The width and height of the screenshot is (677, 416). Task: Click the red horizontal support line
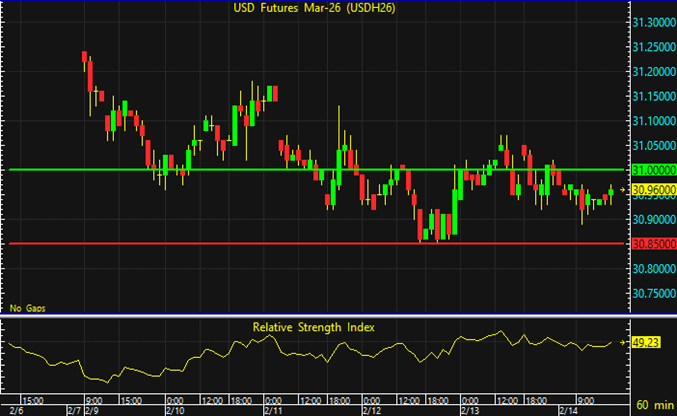300,243
